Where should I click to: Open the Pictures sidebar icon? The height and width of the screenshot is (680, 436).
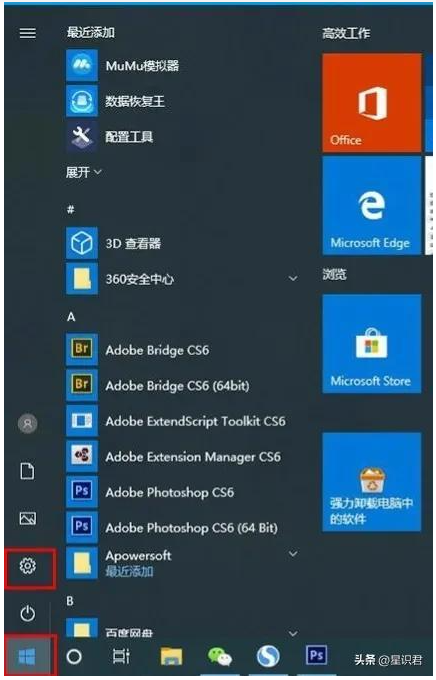tap(28, 518)
